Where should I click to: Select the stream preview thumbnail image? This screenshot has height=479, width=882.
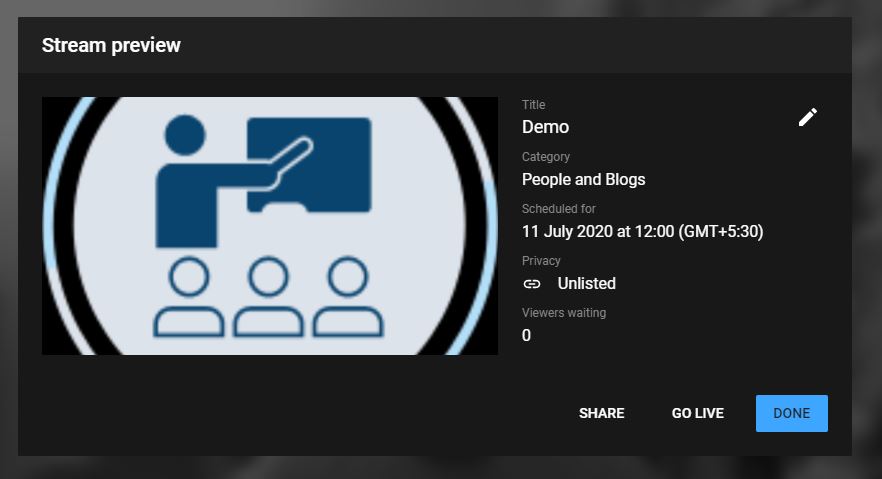(x=270, y=226)
